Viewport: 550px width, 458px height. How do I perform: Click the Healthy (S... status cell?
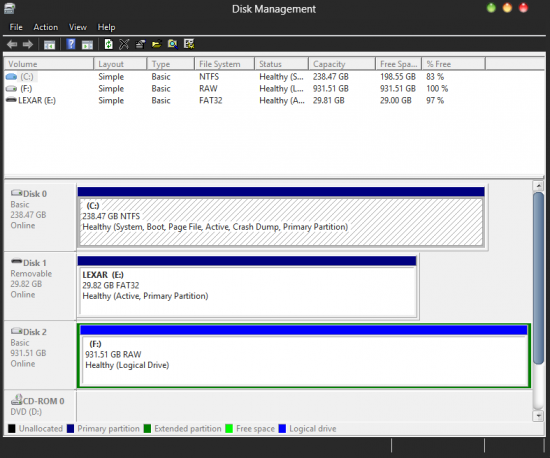click(x=281, y=76)
